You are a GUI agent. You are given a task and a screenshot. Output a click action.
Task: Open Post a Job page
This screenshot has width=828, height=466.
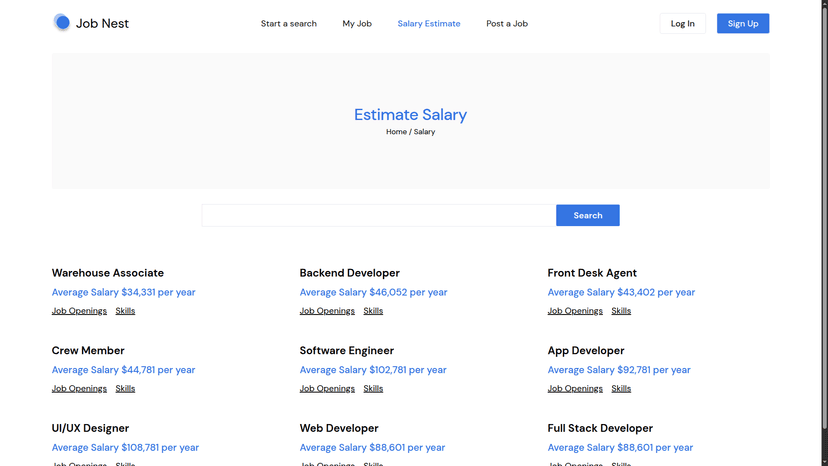click(507, 24)
